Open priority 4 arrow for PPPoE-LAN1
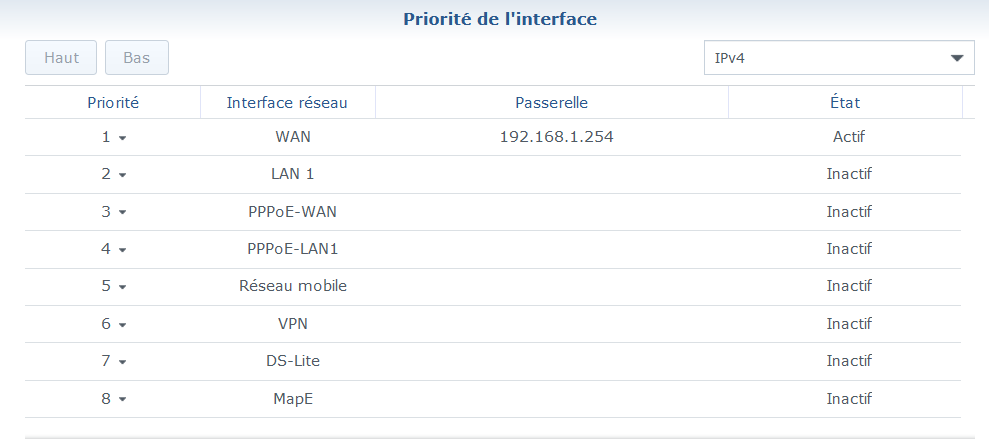This screenshot has height=441, width=989. [122, 250]
